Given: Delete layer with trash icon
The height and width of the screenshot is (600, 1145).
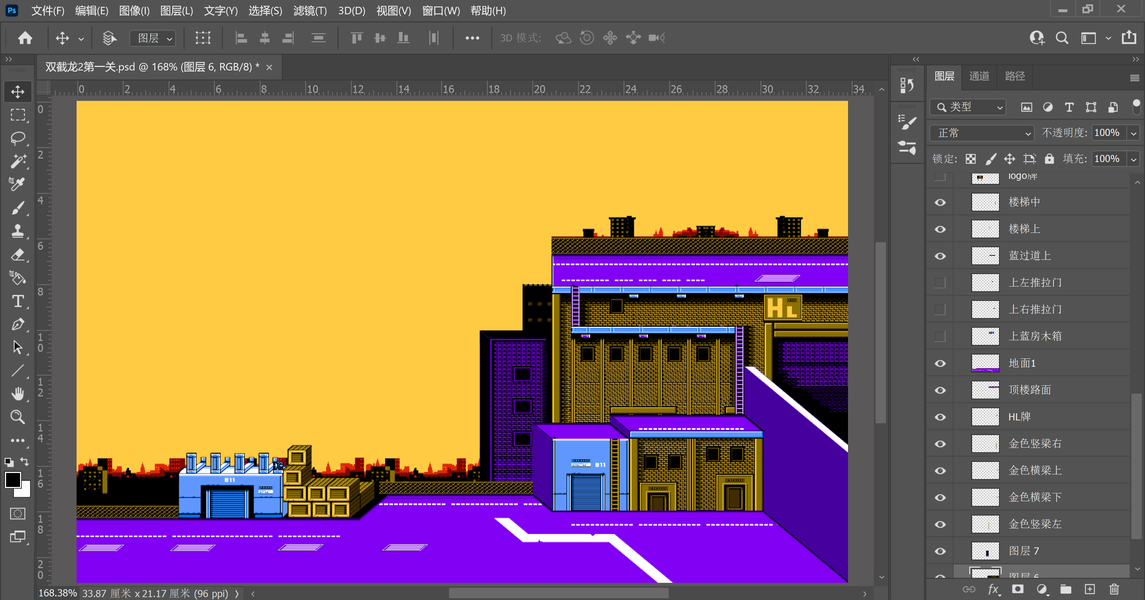Looking at the screenshot, I should 1114,589.
